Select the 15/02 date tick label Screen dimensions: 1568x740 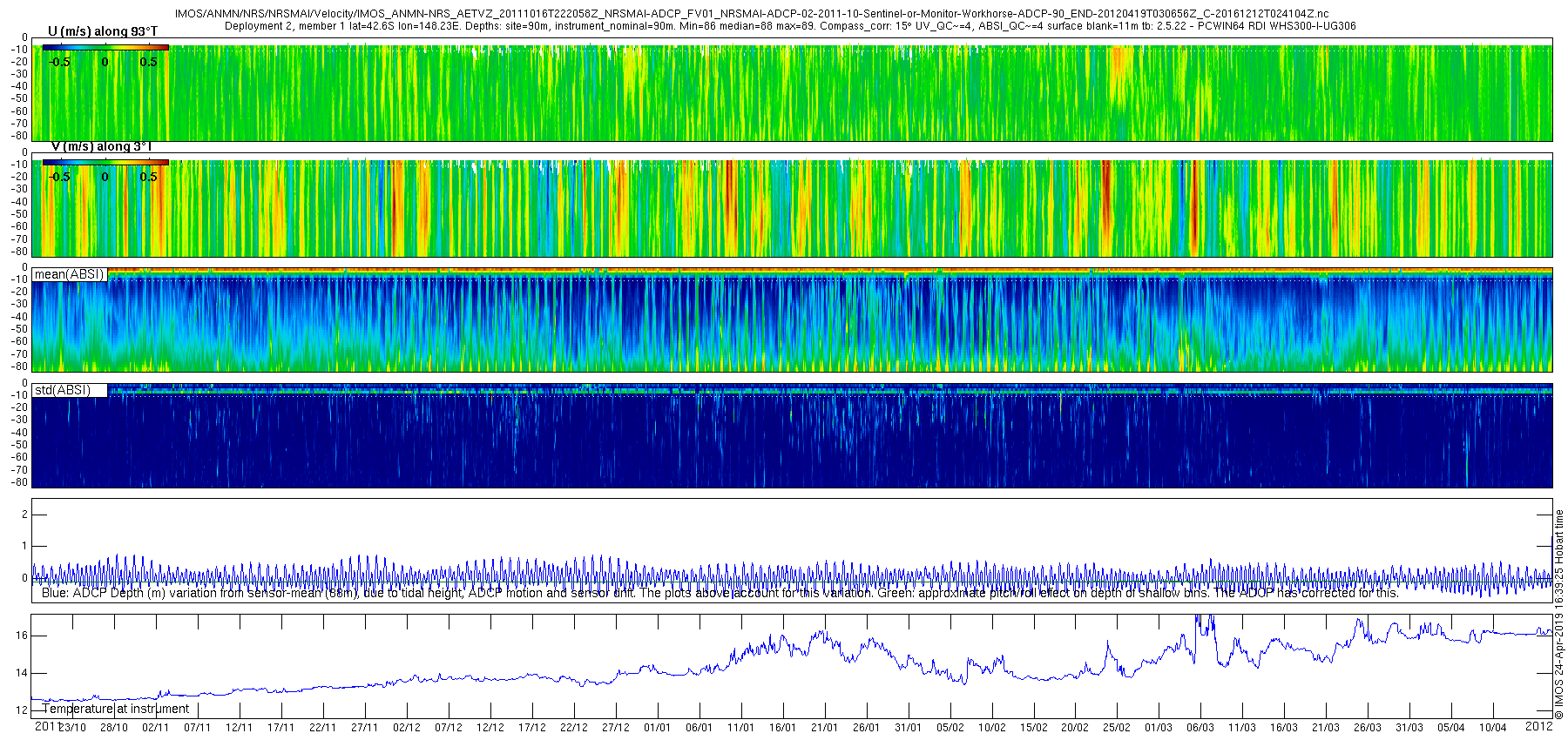tap(1034, 728)
